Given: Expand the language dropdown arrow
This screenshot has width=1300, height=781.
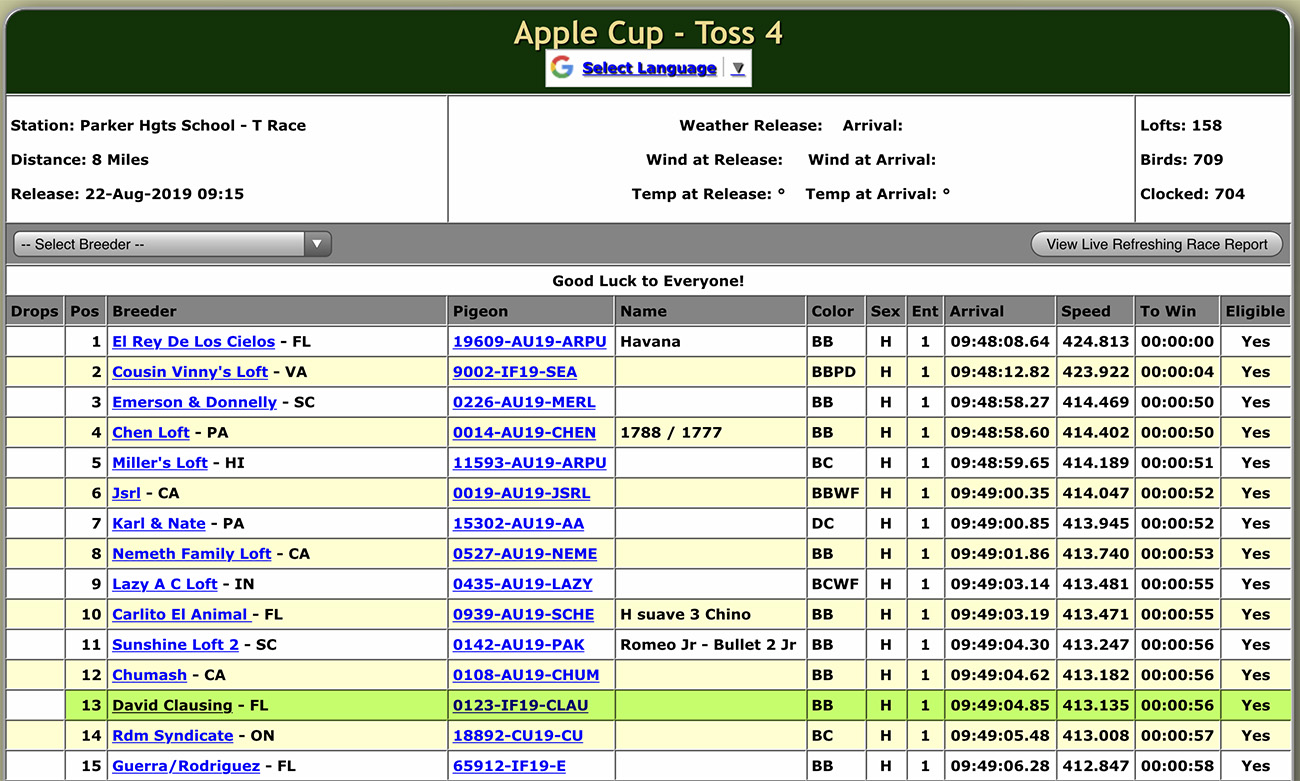Looking at the screenshot, I should pos(738,68).
